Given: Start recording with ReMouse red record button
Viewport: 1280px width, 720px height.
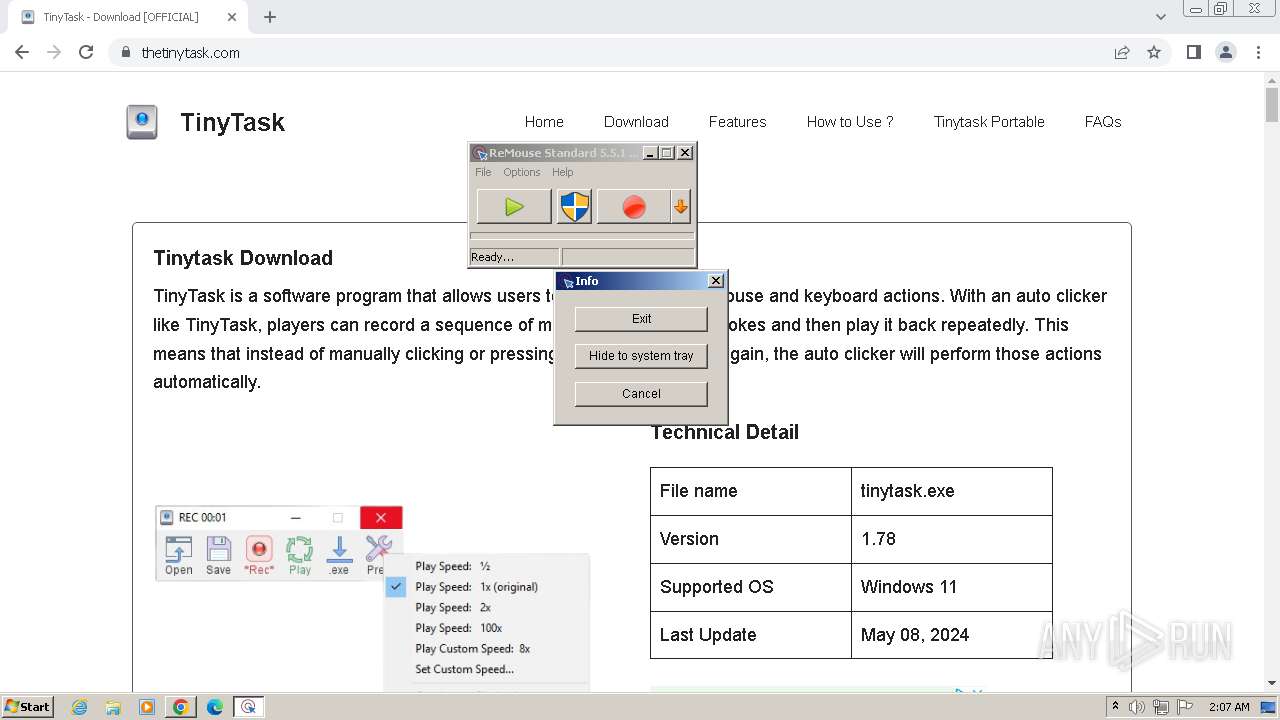Looking at the screenshot, I should point(633,207).
